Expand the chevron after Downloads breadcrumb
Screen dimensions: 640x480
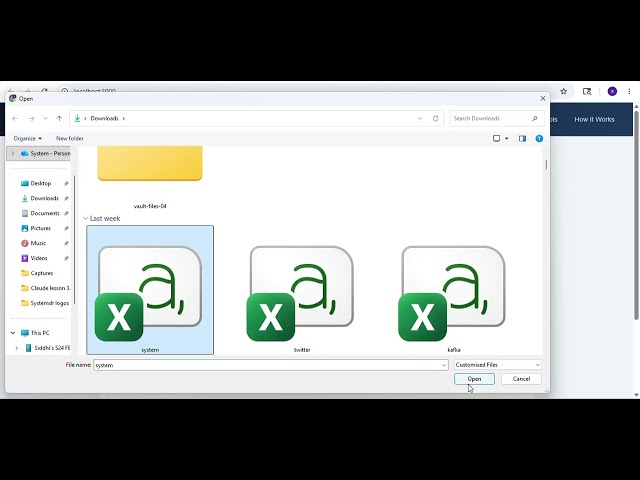[124, 118]
